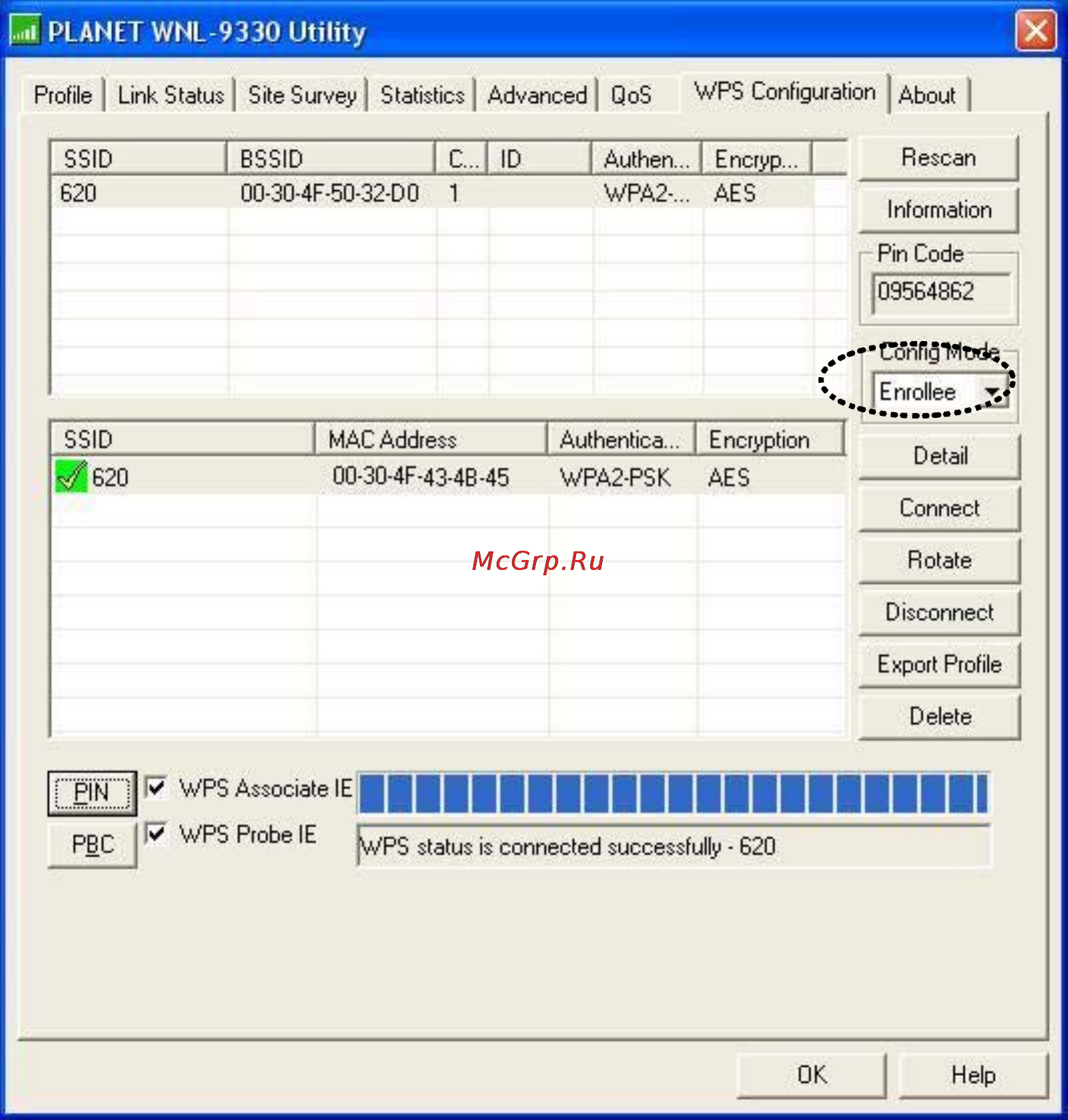
Task: Click the Encryp... header of the upper list
Action: (x=757, y=159)
